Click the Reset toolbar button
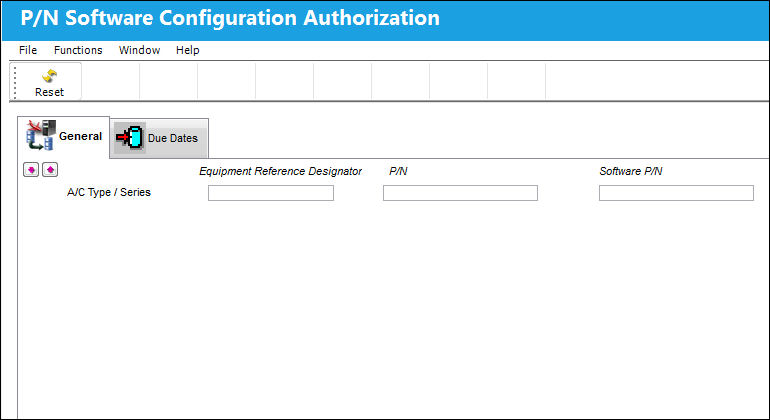The image size is (770, 420). [49, 82]
